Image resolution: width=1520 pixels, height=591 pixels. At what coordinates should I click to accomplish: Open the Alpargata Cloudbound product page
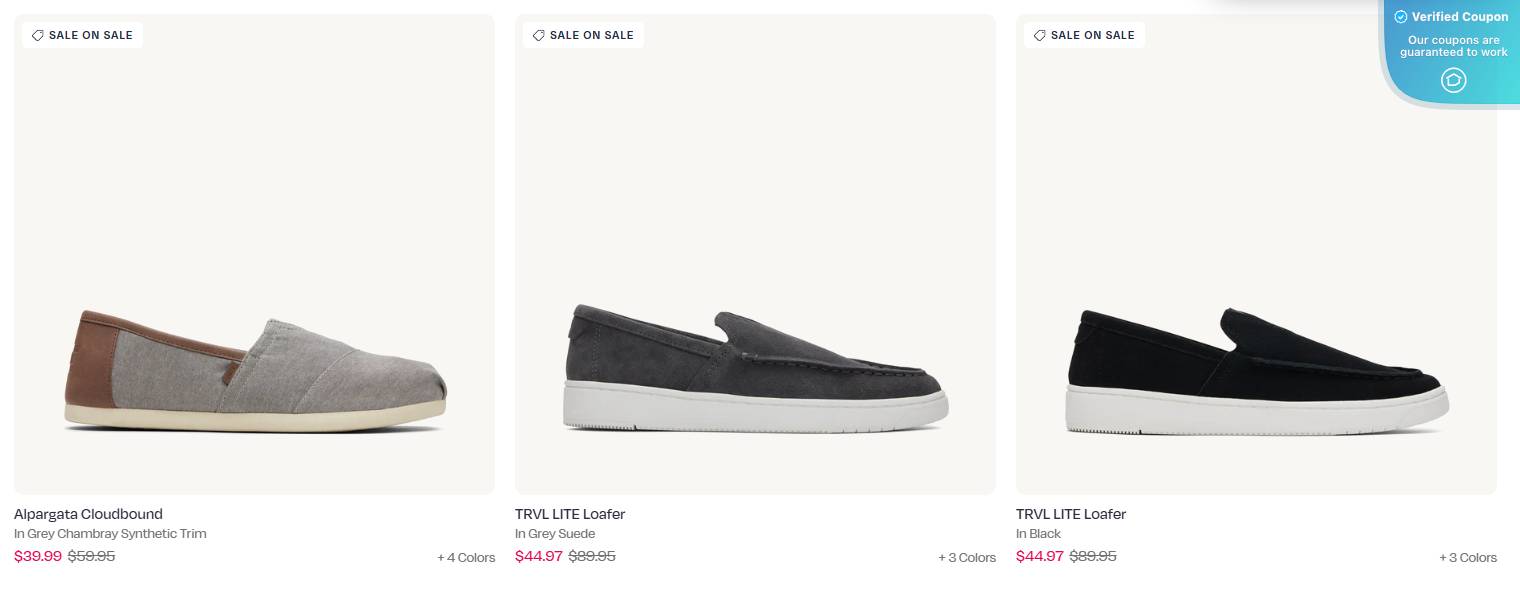click(88, 514)
